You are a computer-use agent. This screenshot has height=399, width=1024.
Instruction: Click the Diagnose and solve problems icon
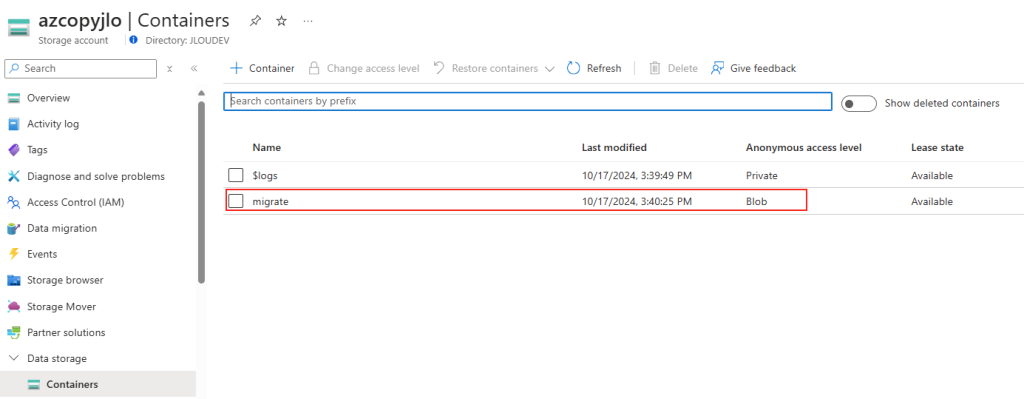[14, 176]
